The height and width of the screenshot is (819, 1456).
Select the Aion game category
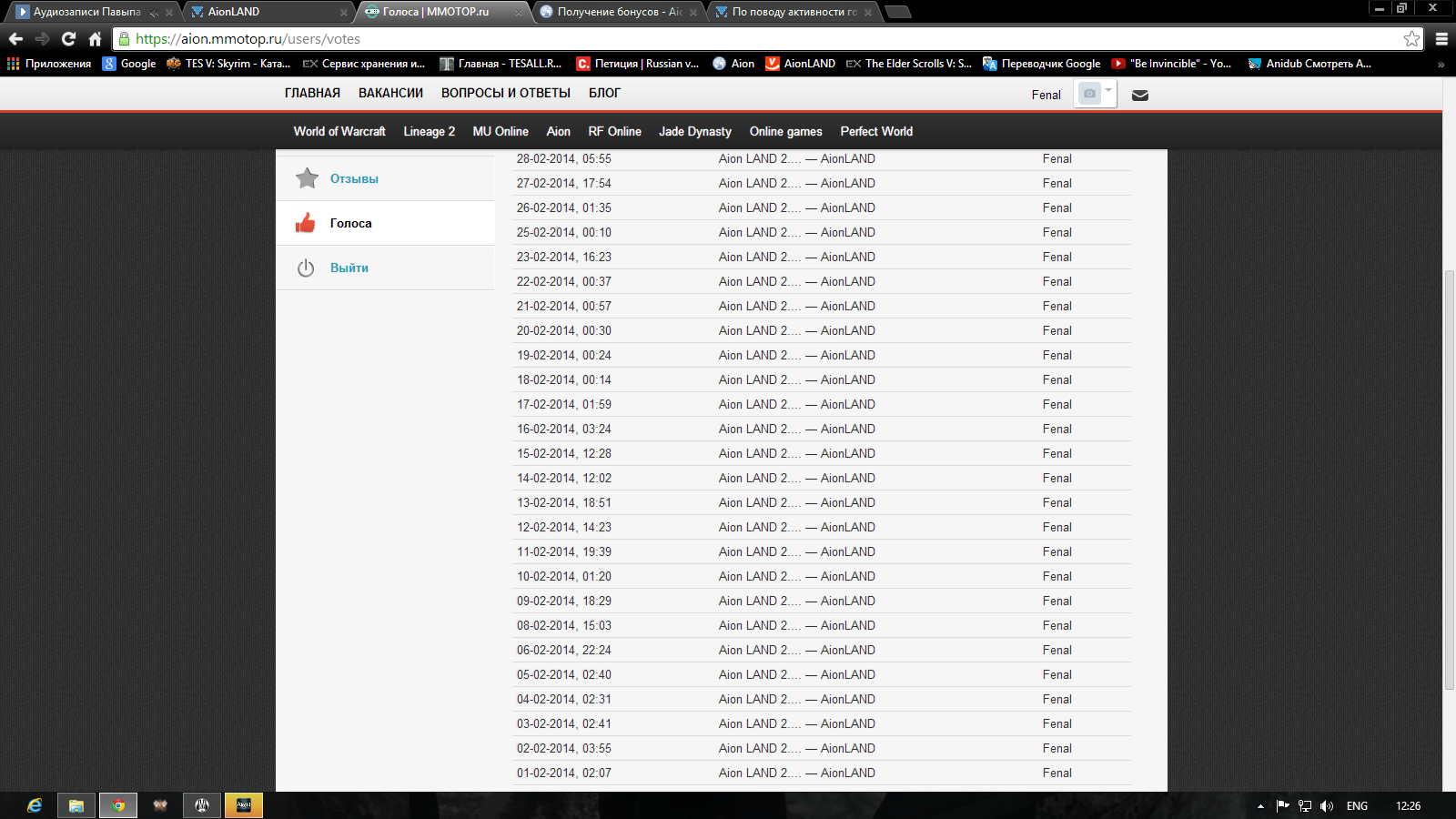559,131
